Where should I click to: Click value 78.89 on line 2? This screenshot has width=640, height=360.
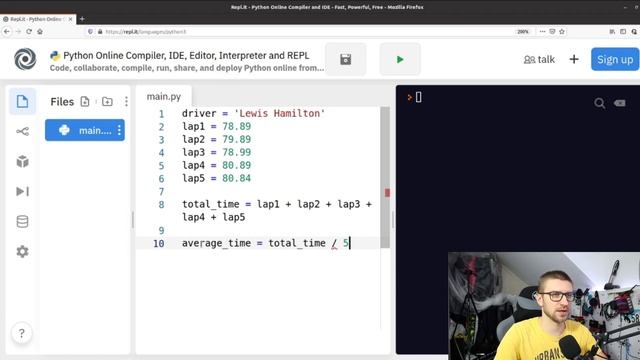click(236, 127)
